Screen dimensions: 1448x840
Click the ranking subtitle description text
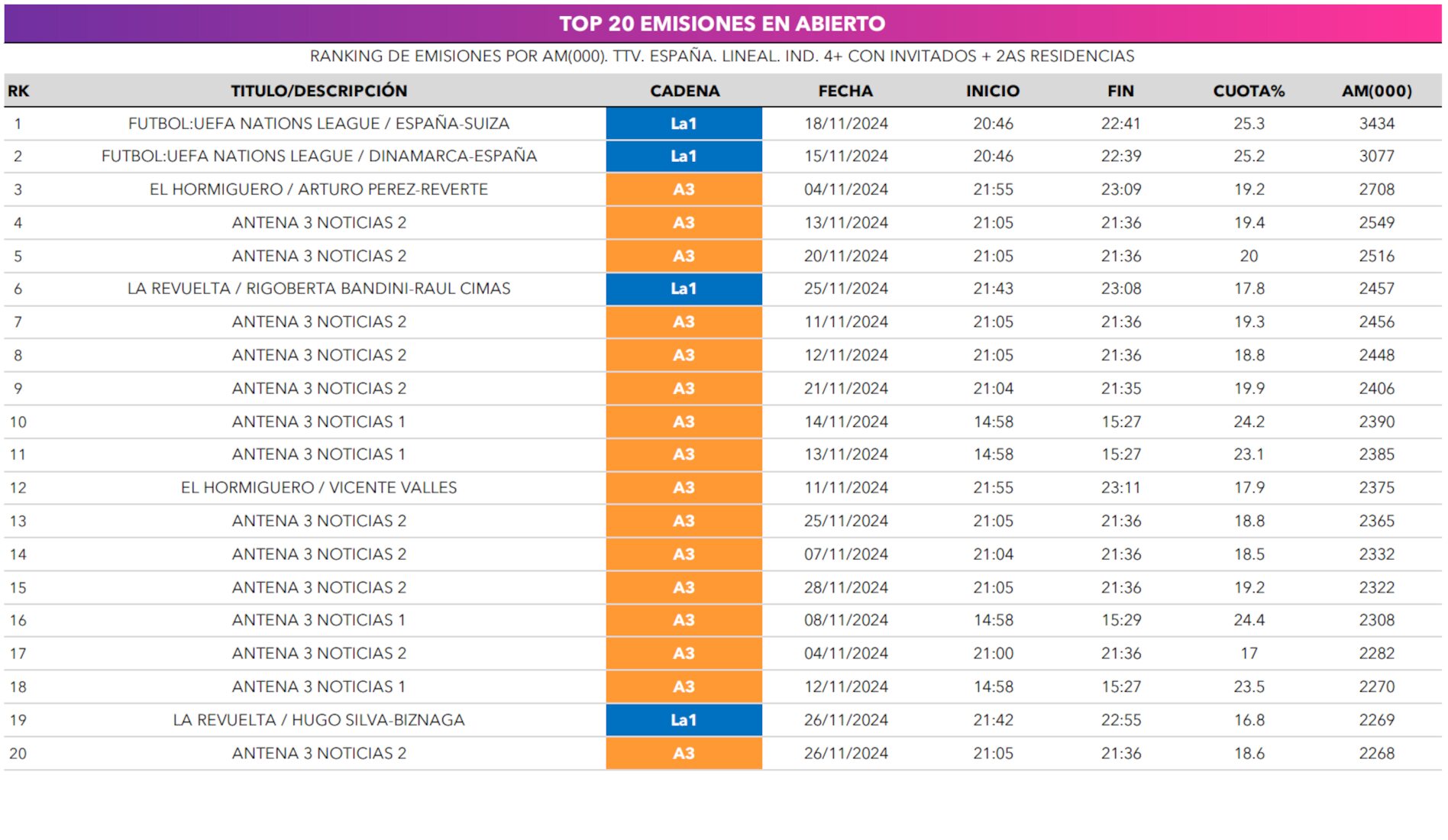722,57
